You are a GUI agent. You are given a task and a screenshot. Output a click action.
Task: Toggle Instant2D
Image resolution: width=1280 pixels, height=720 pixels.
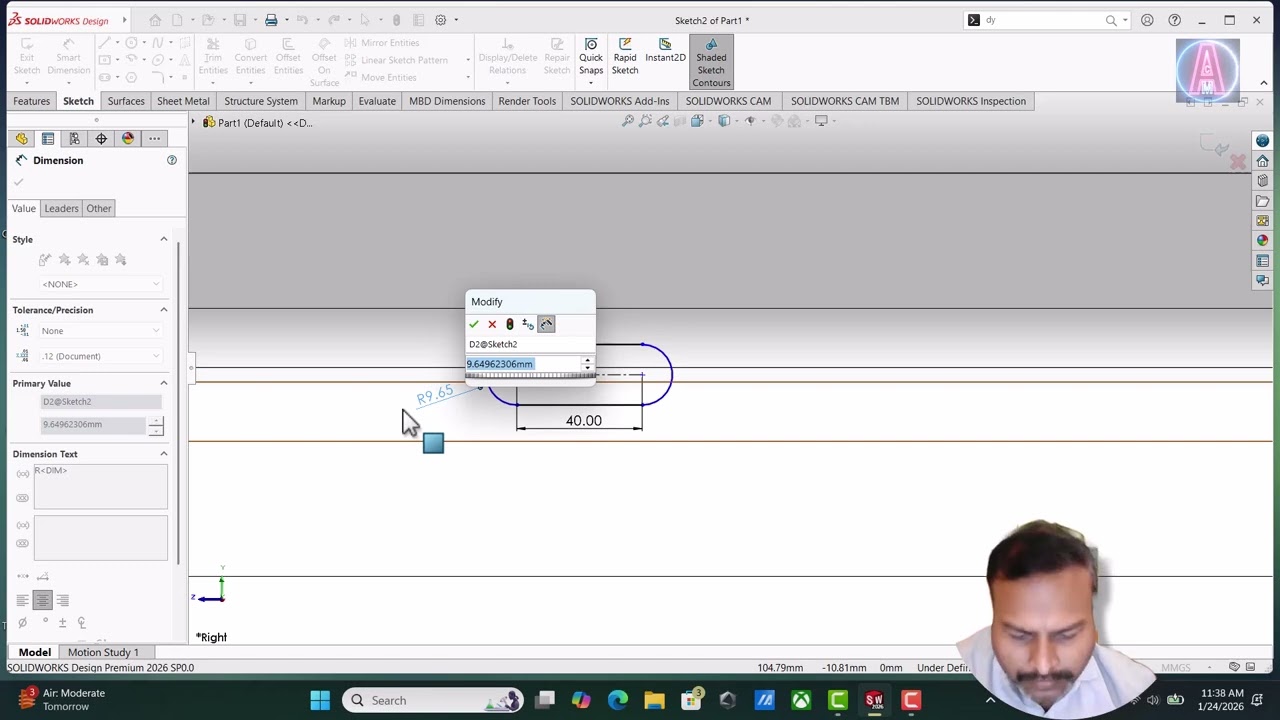click(665, 51)
